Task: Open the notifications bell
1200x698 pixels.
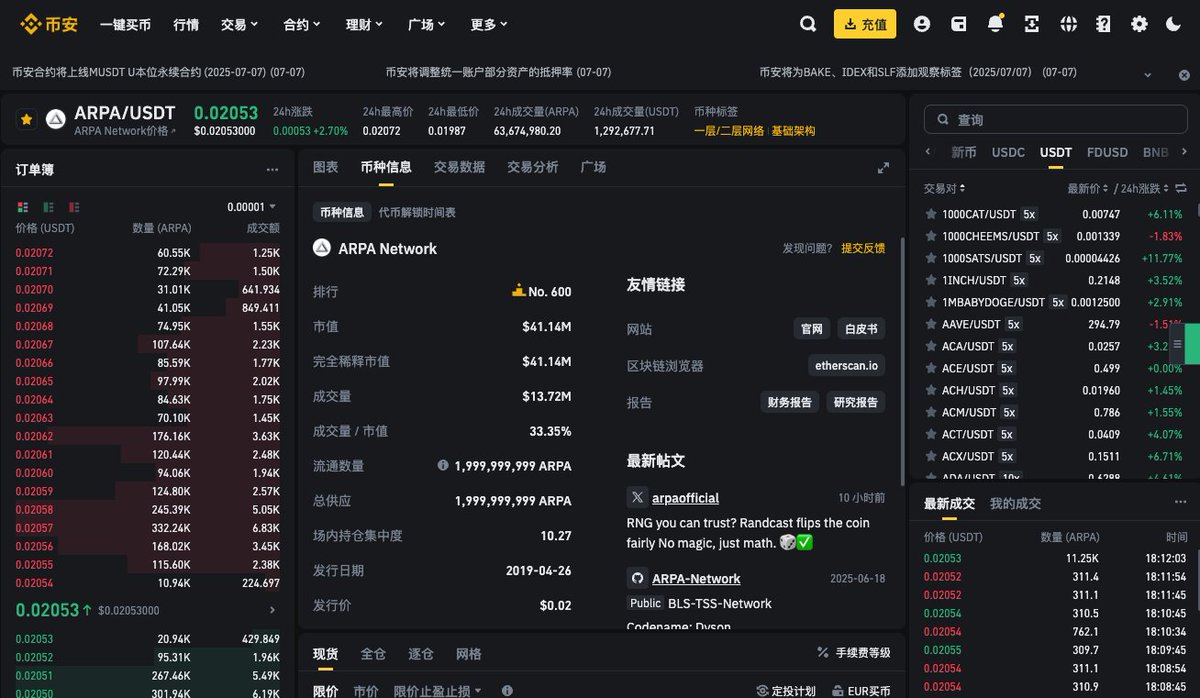Action: [x=995, y=24]
